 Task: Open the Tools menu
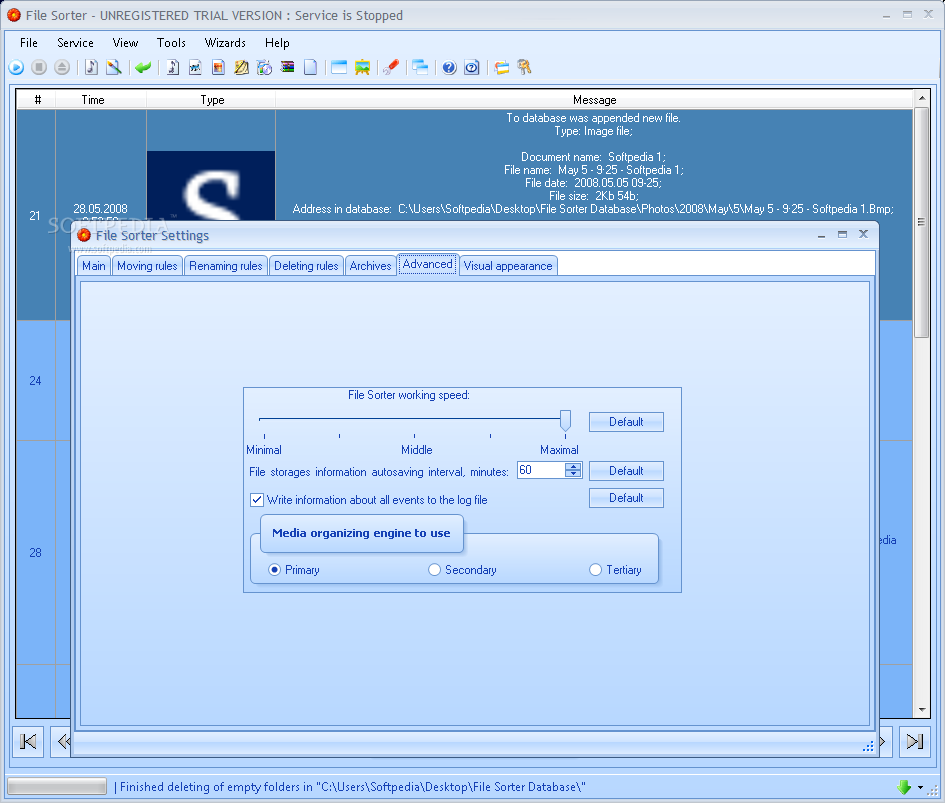click(171, 43)
